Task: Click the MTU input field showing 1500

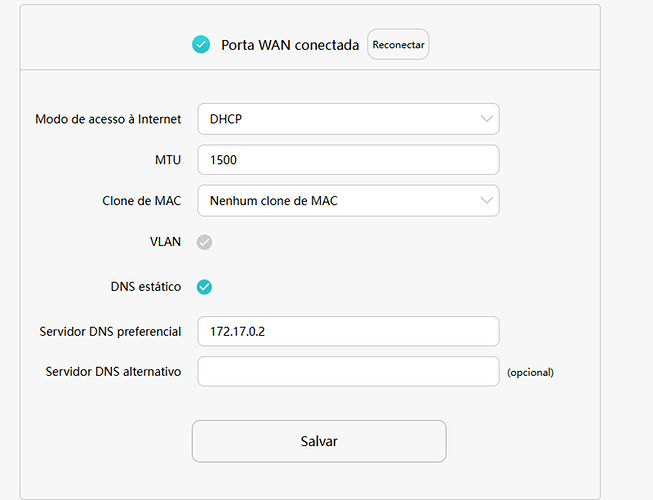Action: [347, 160]
